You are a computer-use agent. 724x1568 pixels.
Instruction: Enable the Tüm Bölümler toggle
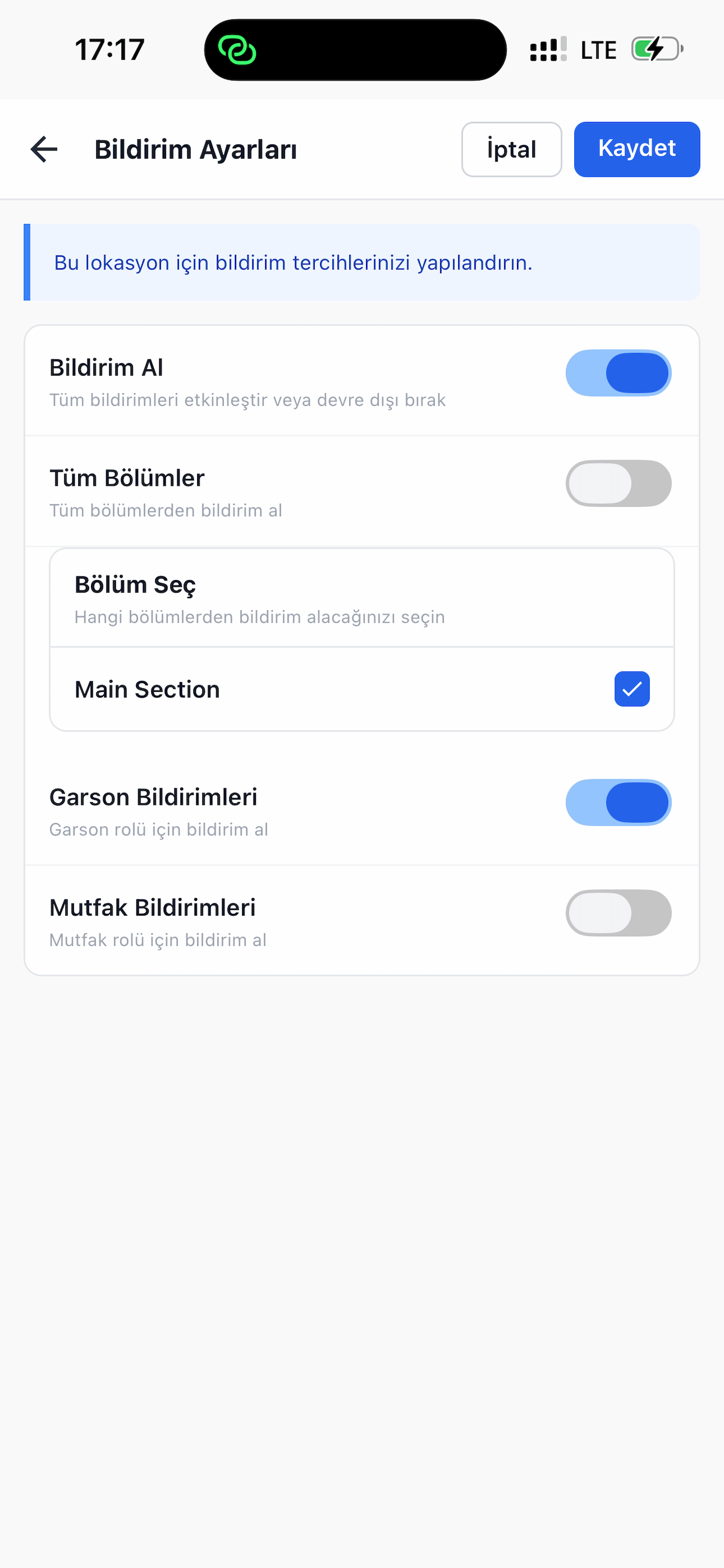click(x=618, y=484)
